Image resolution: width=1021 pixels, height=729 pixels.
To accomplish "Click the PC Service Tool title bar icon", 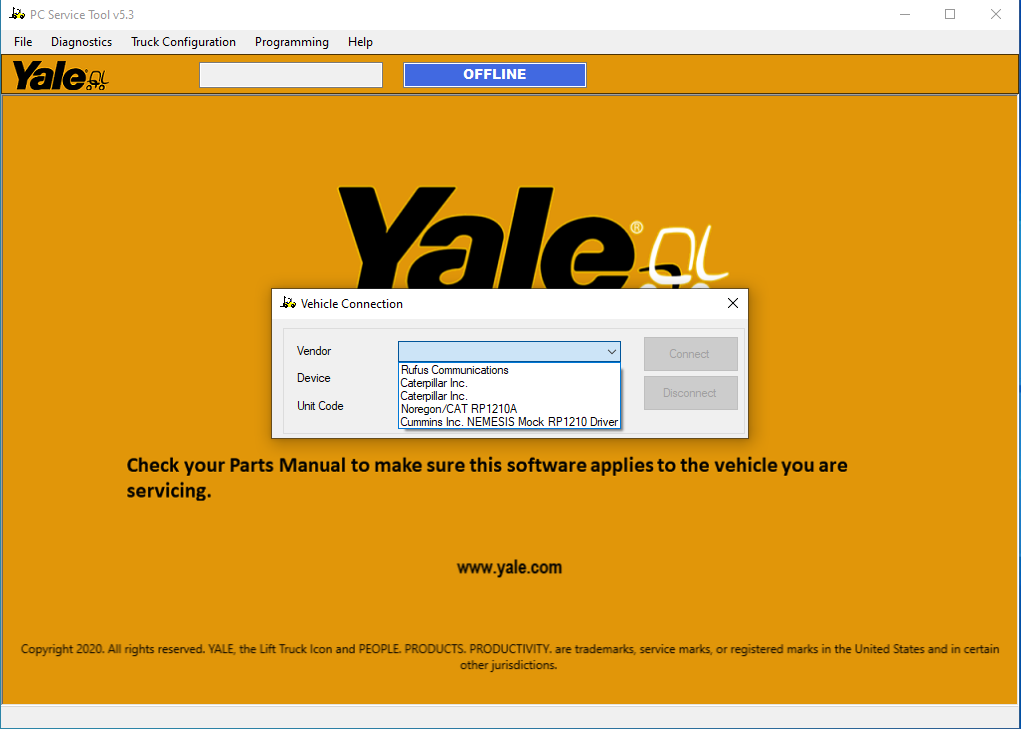I will click(x=17, y=14).
